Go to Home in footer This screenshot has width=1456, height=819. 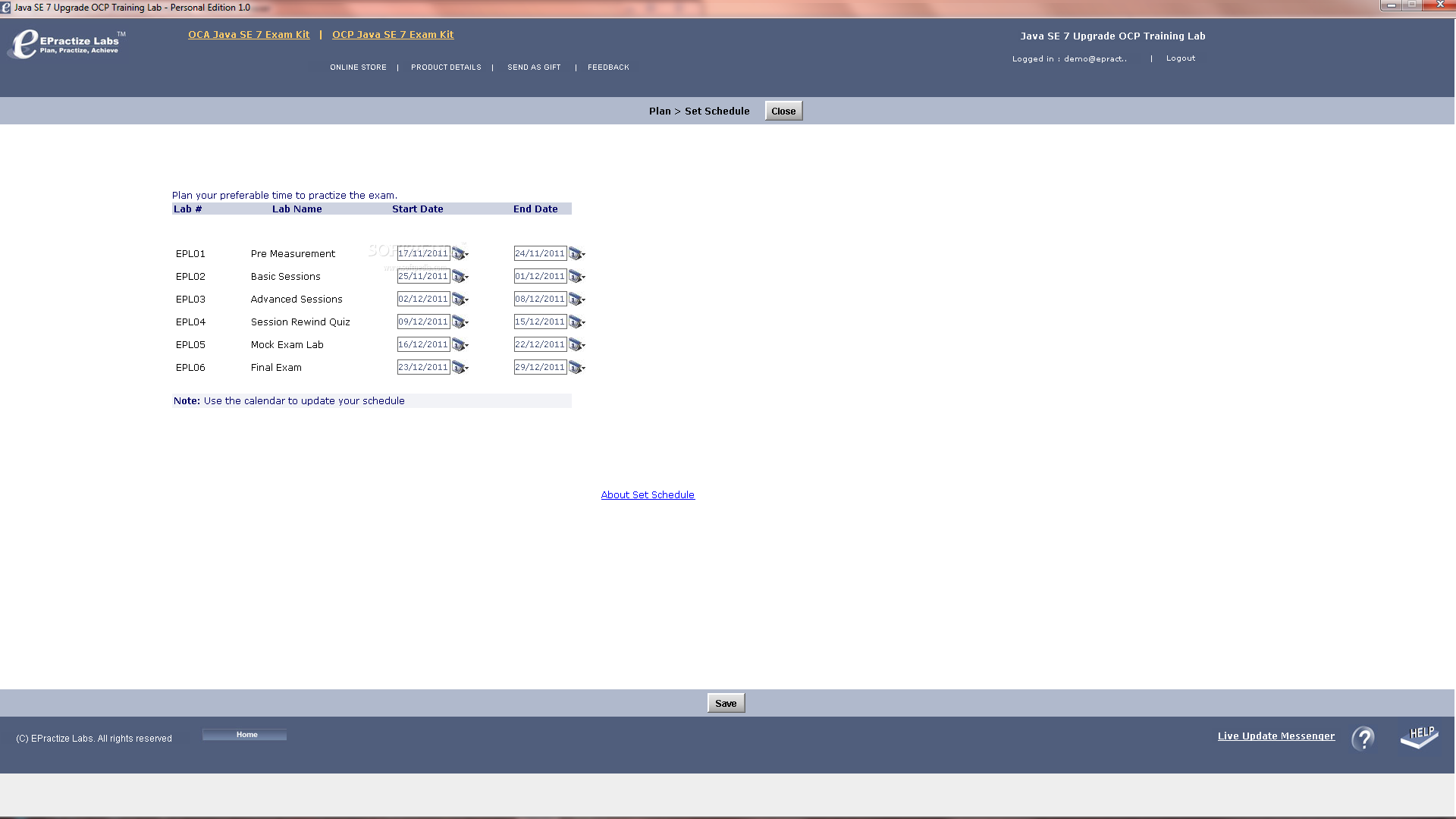(244, 735)
